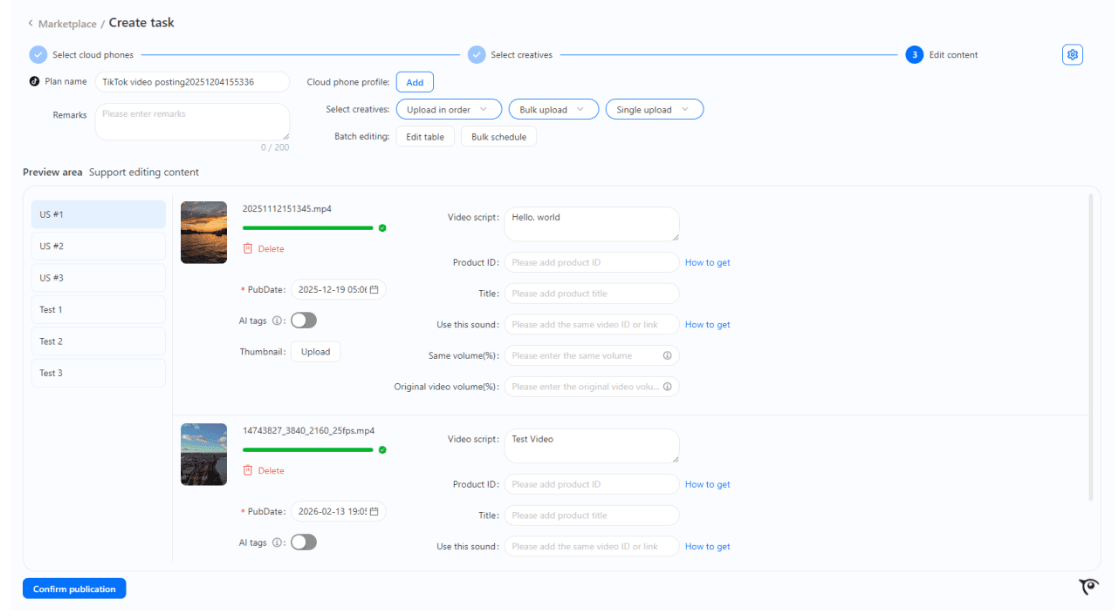Click the calendar icon in first PubDate field

(374, 289)
